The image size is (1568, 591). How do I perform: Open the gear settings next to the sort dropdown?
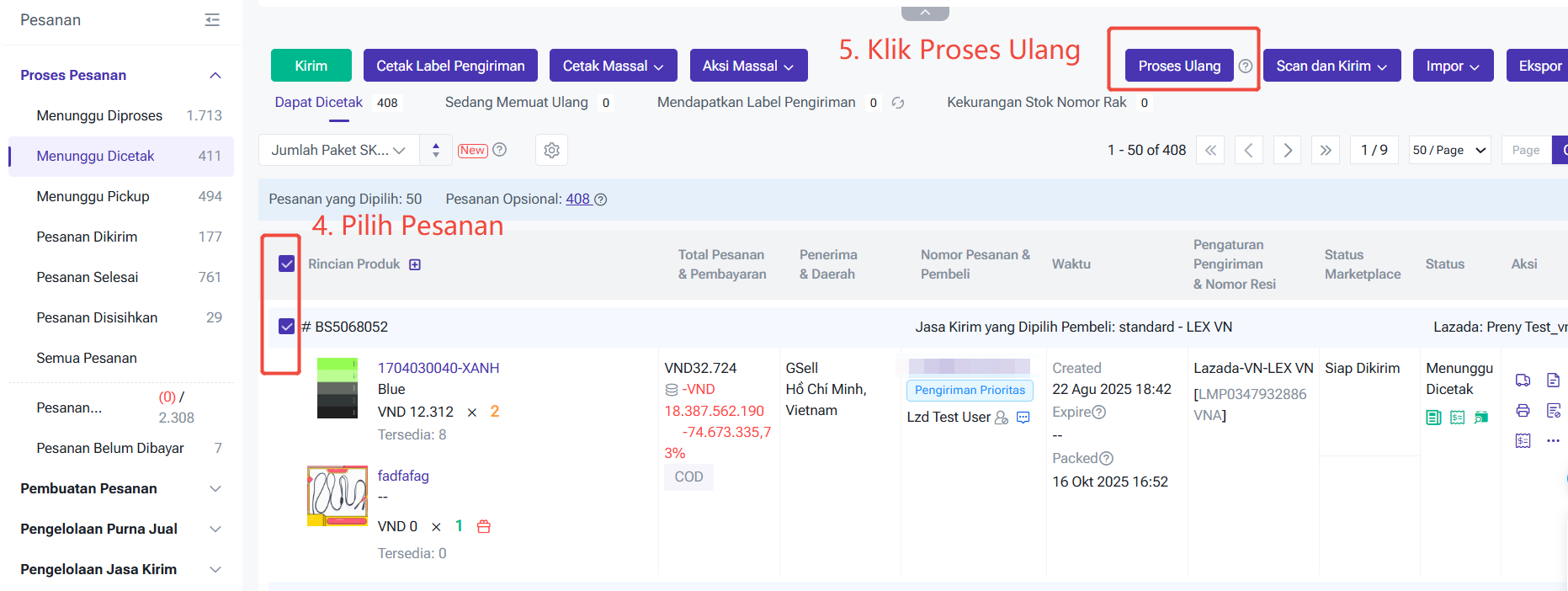pos(551,150)
